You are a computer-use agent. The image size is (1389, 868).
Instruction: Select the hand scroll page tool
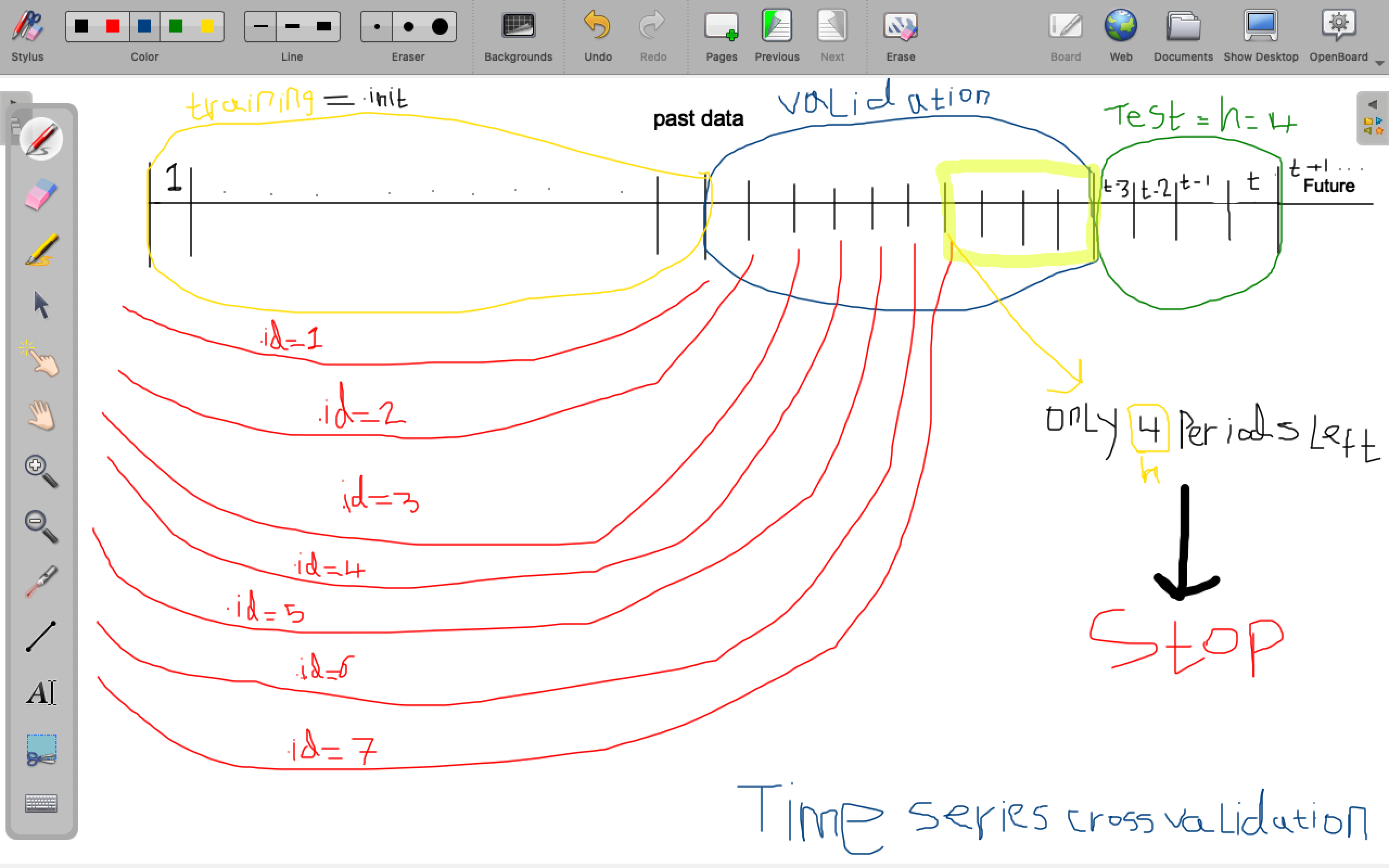coord(41,415)
